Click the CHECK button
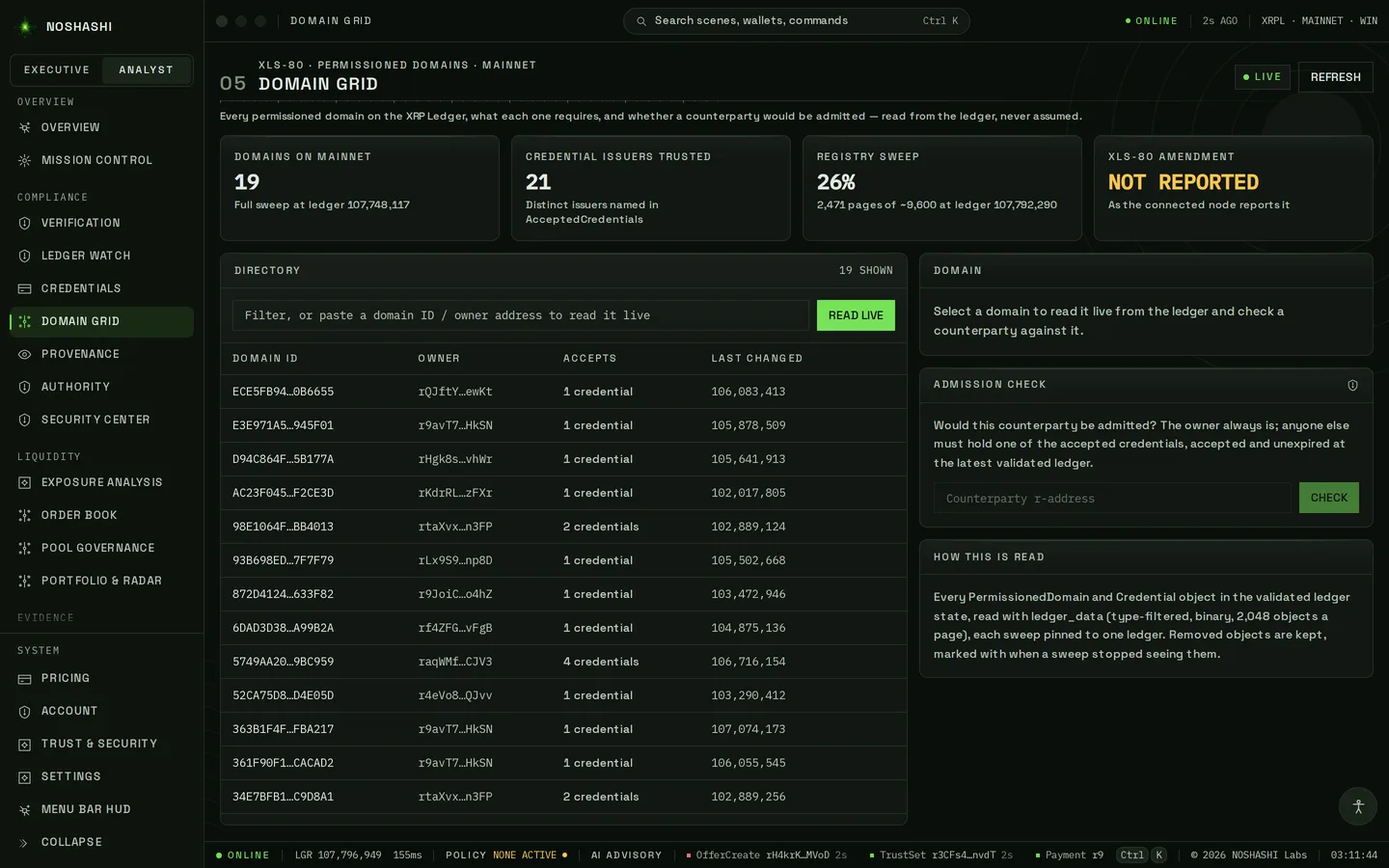The height and width of the screenshot is (868, 1389). click(x=1329, y=498)
